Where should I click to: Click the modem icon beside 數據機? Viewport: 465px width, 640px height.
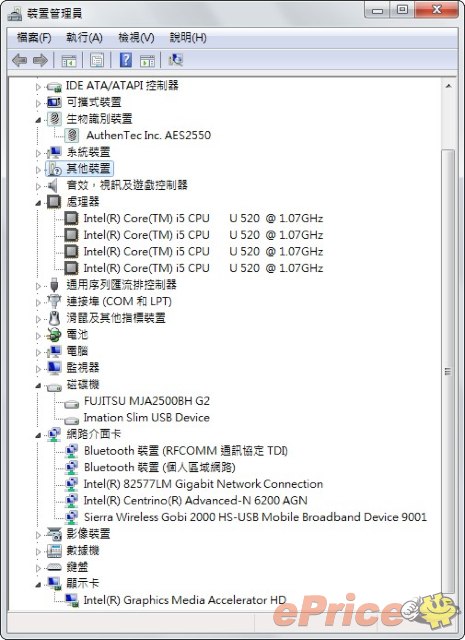click(54, 551)
